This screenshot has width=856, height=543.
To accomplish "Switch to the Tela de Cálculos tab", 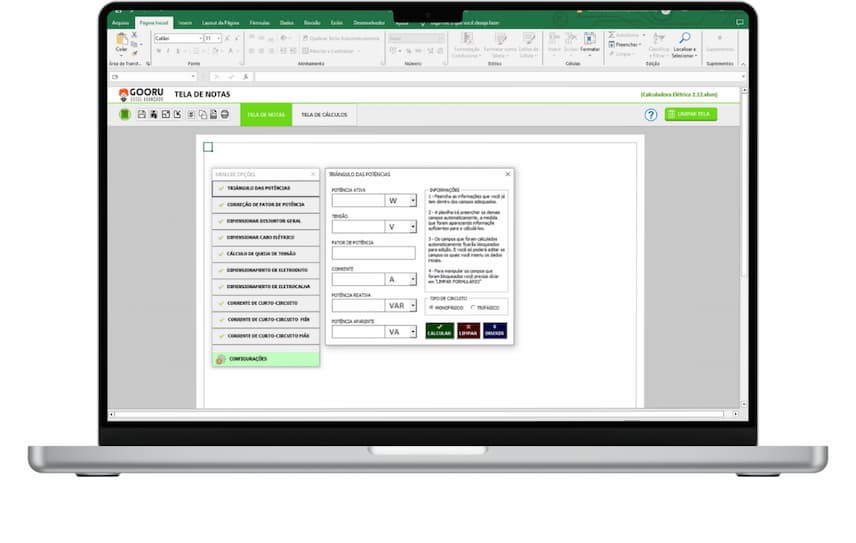I will click(x=324, y=115).
